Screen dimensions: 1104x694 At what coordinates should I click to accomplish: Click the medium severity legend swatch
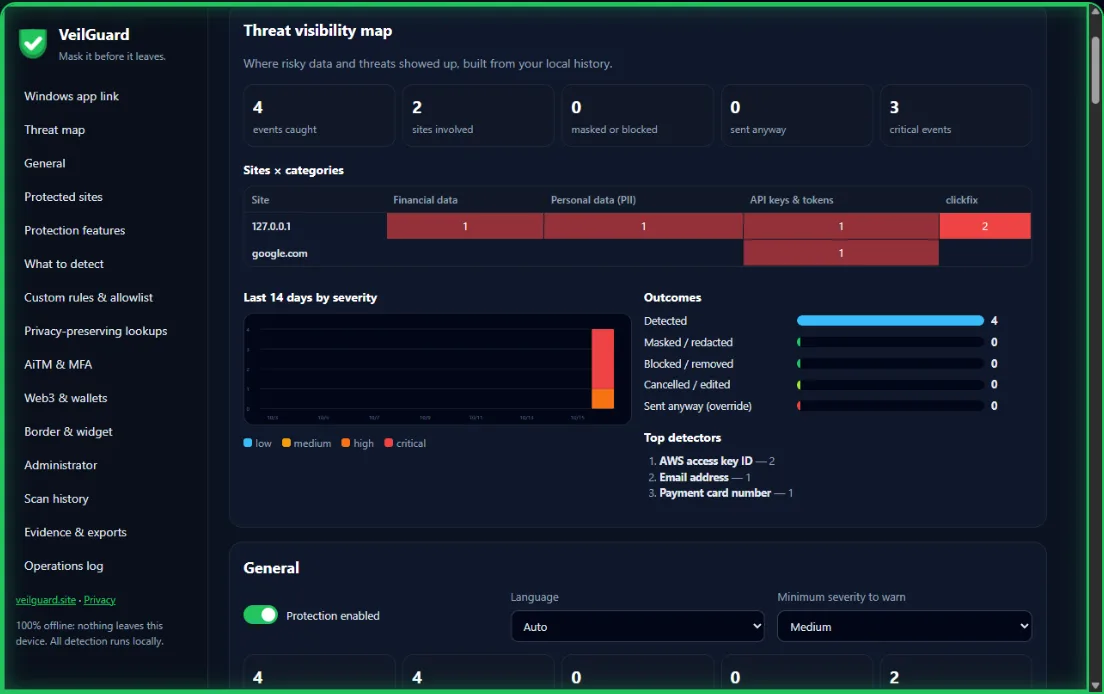tap(286, 443)
